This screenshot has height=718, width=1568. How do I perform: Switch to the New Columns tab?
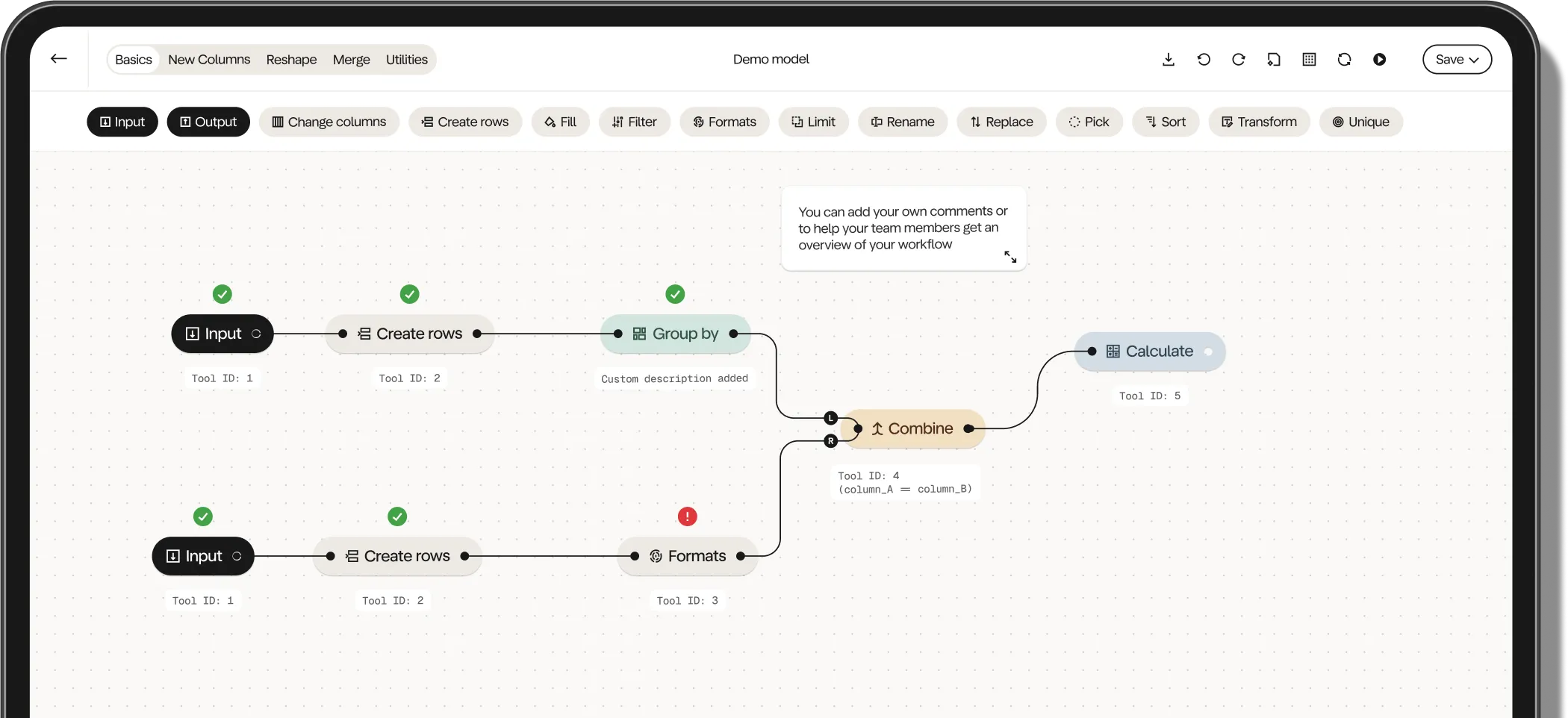209,60
